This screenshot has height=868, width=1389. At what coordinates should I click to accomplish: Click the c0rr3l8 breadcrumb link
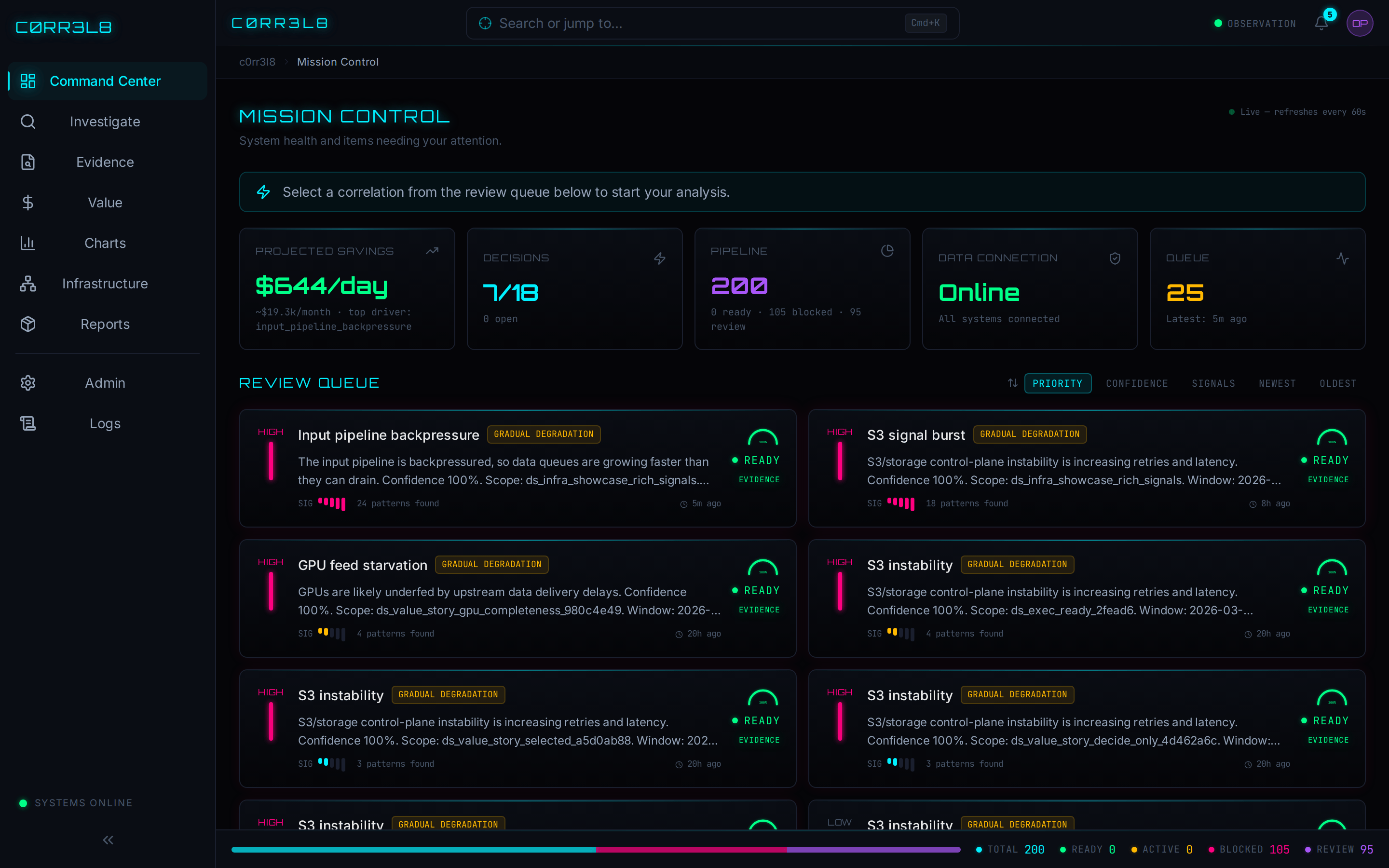(x=257, y=62)
